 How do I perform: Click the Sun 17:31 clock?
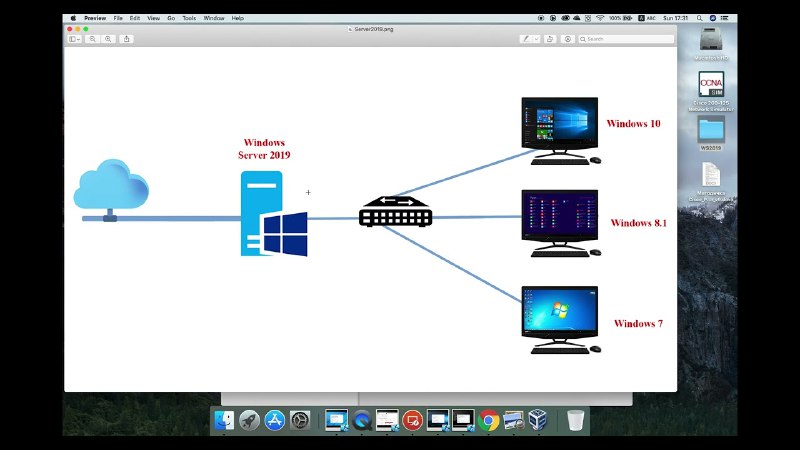pyautogui.click(x=676, y=18)
